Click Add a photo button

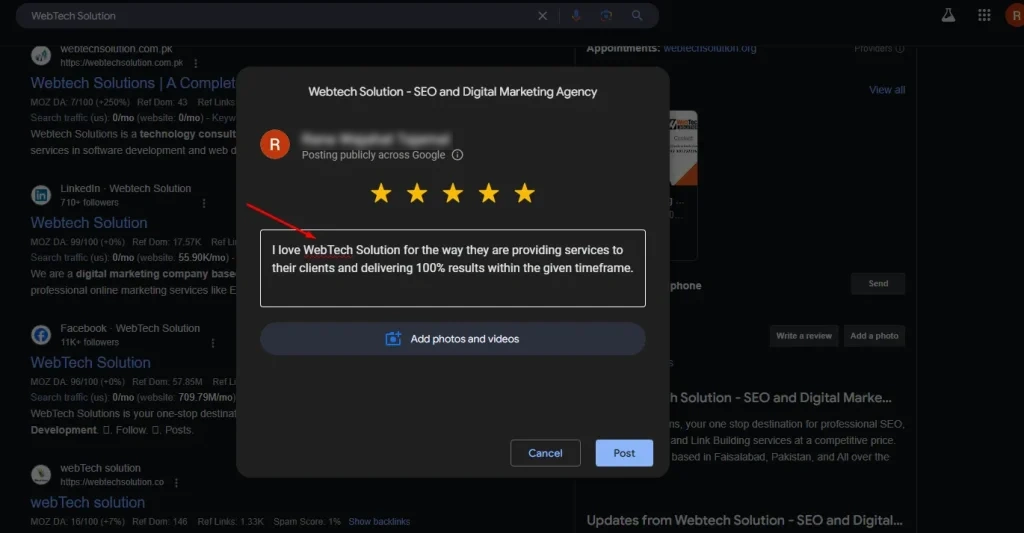tap(874, 336)
